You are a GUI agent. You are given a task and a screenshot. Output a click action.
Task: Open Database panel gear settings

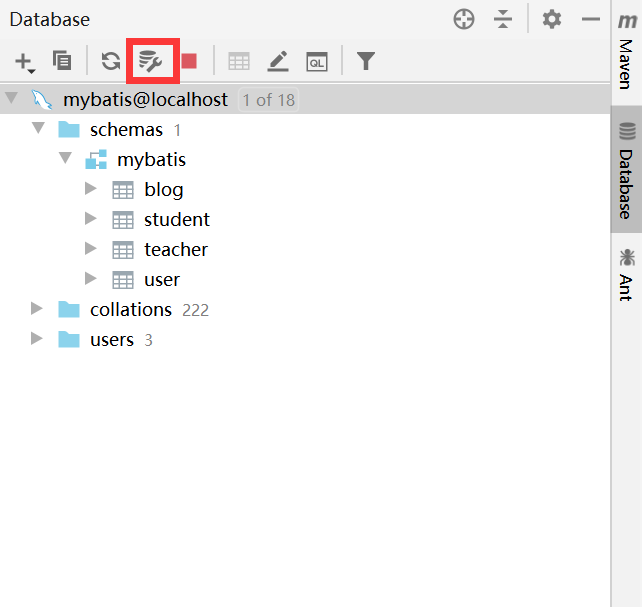pyautogui.click(x=552, y=19)
